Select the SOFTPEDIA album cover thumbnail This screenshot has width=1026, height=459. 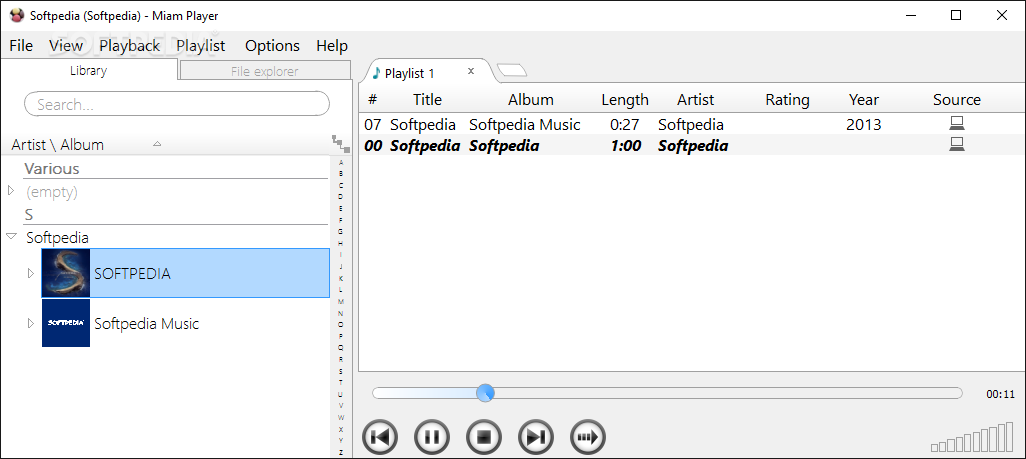(x=65, y=273)
